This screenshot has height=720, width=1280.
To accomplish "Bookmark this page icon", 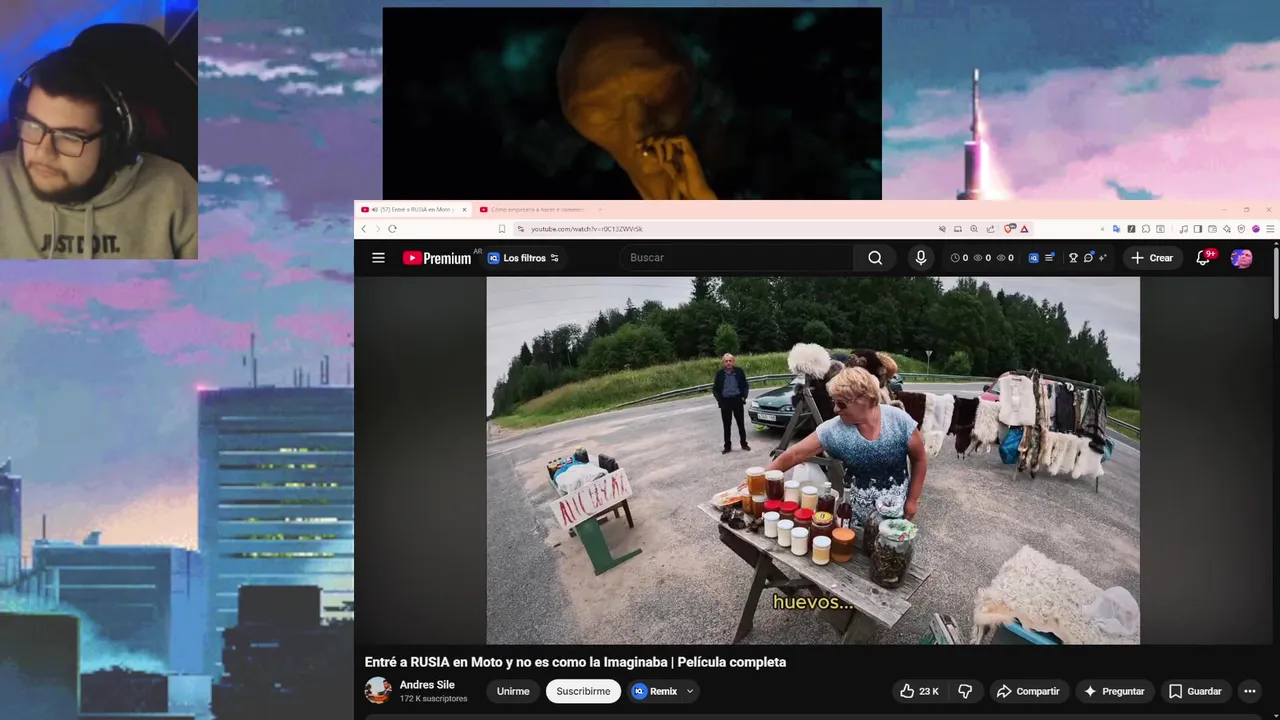I will pos(502,229).
